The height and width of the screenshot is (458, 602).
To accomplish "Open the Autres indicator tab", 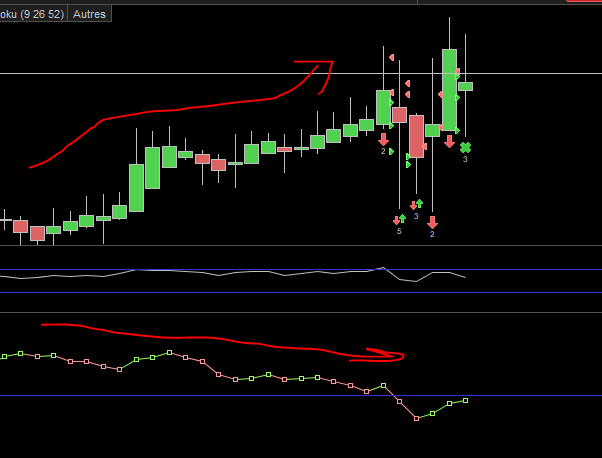I will [89, 14].
